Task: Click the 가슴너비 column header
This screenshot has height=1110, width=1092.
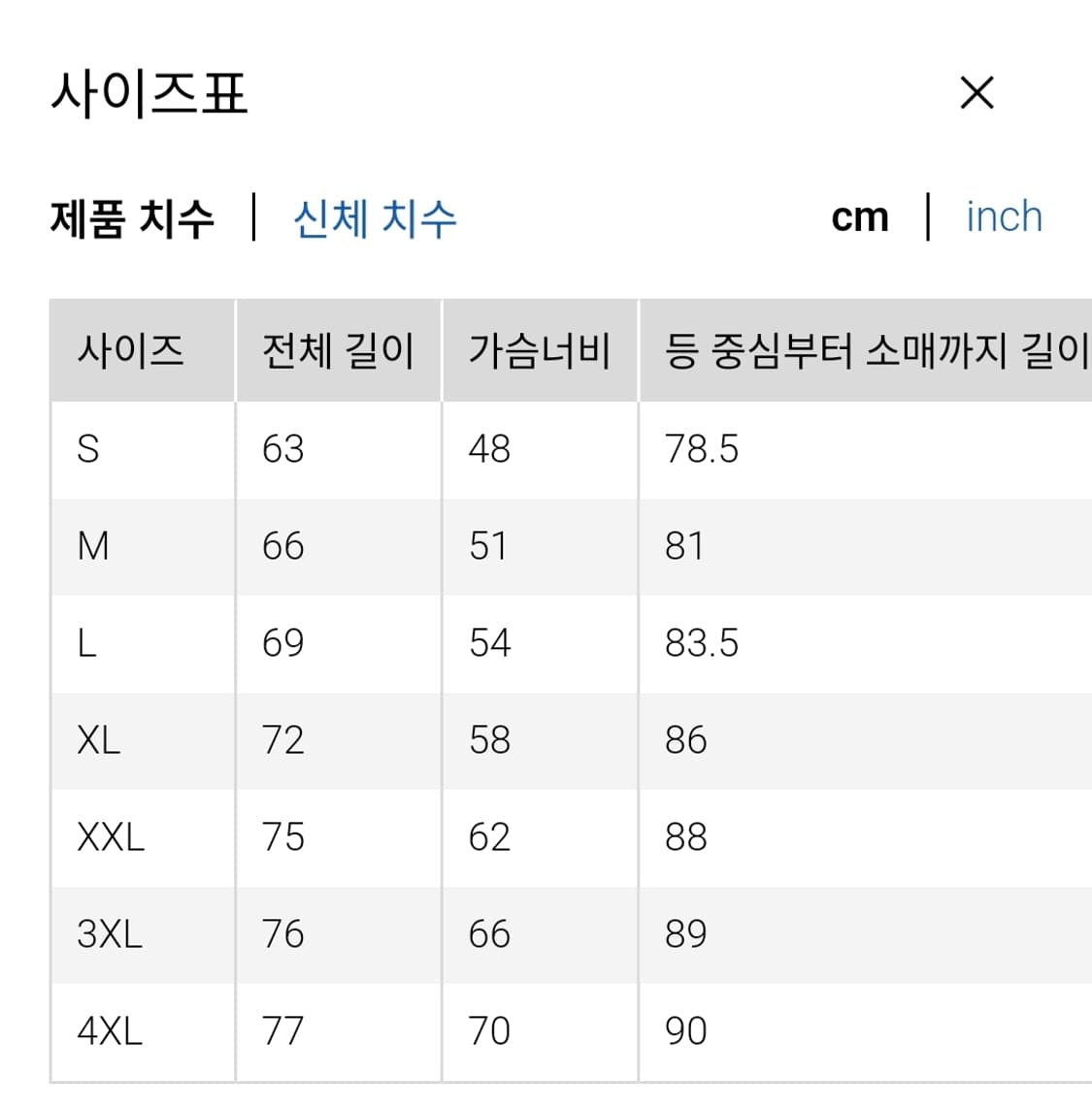Action: click(x=540, y=352)
